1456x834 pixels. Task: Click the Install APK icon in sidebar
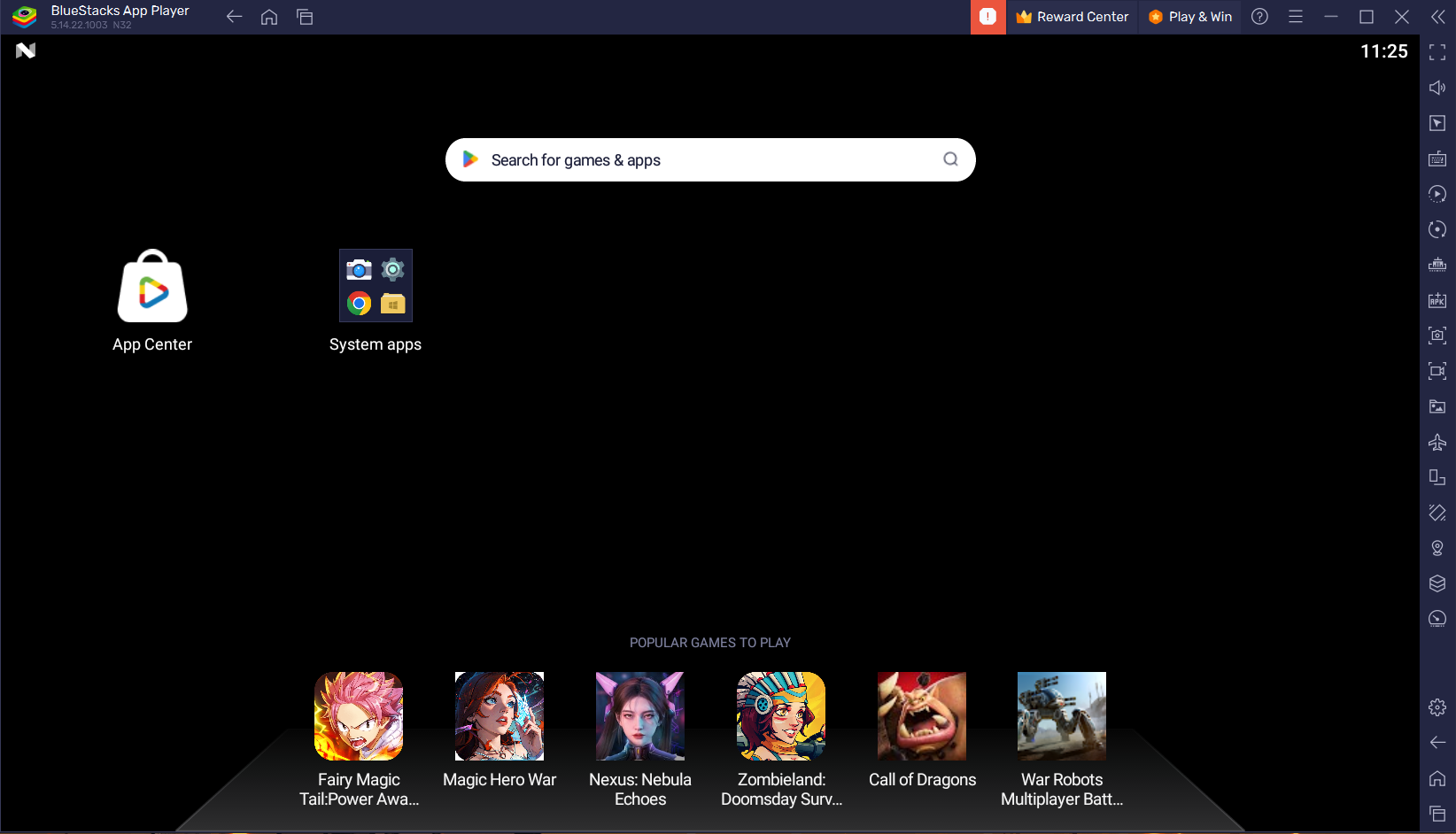[1437, 300]
